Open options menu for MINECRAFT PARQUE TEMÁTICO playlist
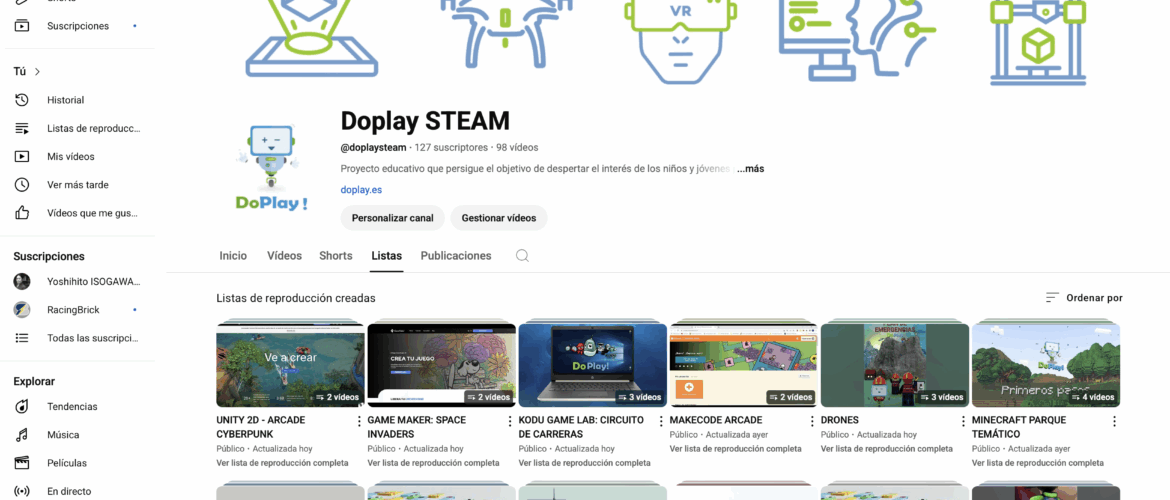The width and height of the screenshot is (1170, 500). click(1115, 421)
